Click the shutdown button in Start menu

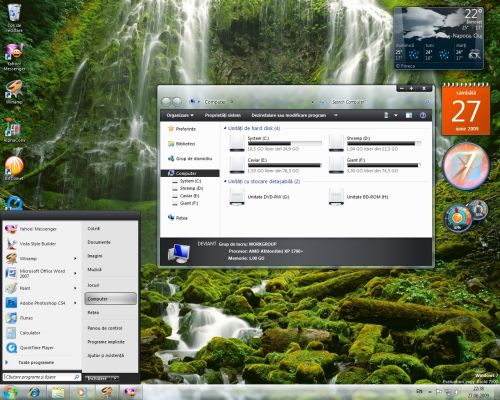click(97, 379)
